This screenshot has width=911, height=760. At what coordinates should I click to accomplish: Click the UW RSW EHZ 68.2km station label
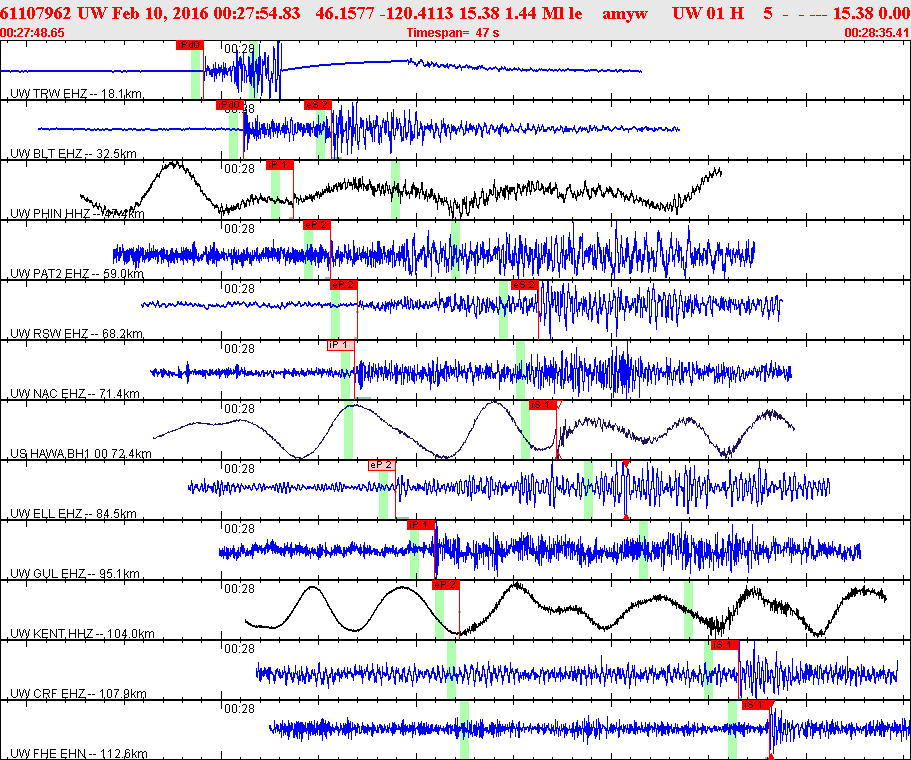pos(76,334)
